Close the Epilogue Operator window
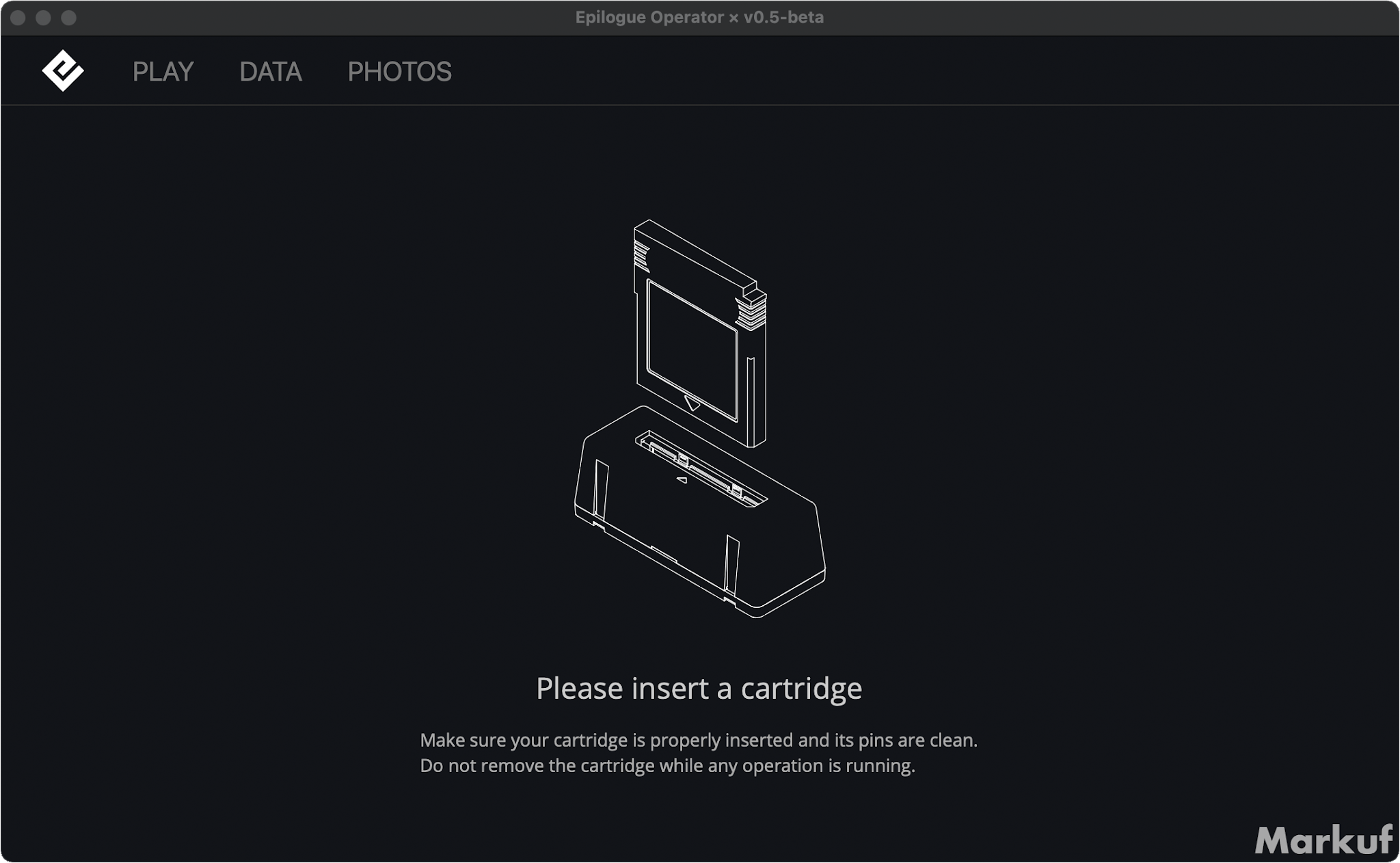 pyautogui.click(x=18, y=18)
